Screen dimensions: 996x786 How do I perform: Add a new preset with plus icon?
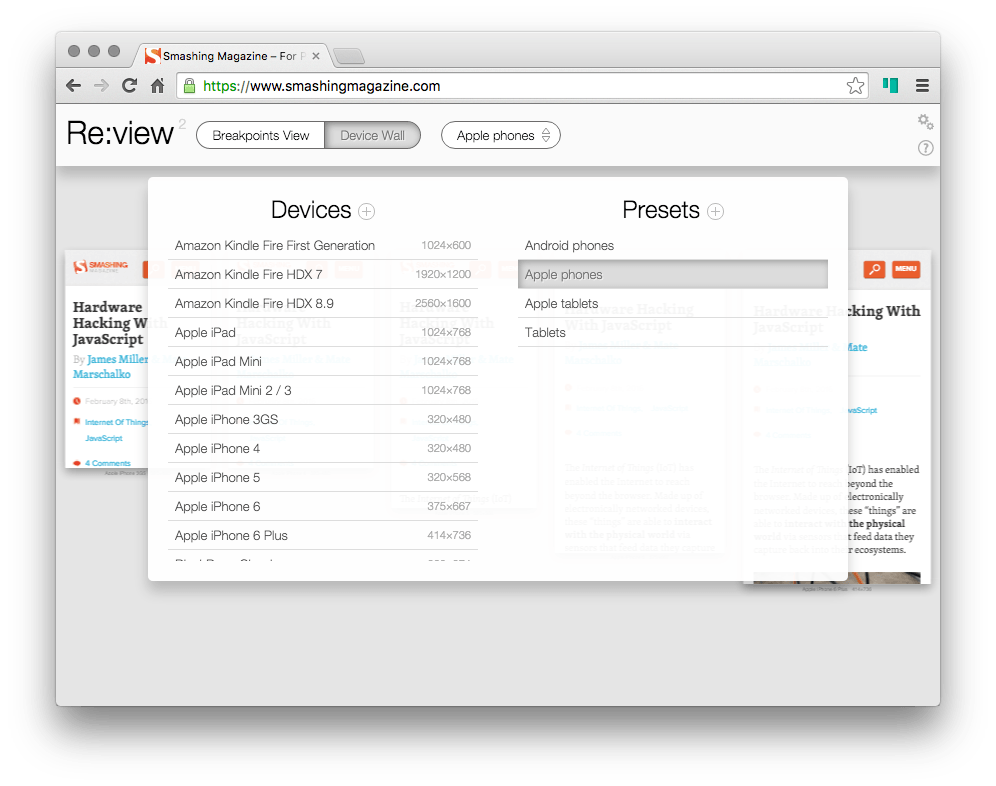click(x=715, y=211)
